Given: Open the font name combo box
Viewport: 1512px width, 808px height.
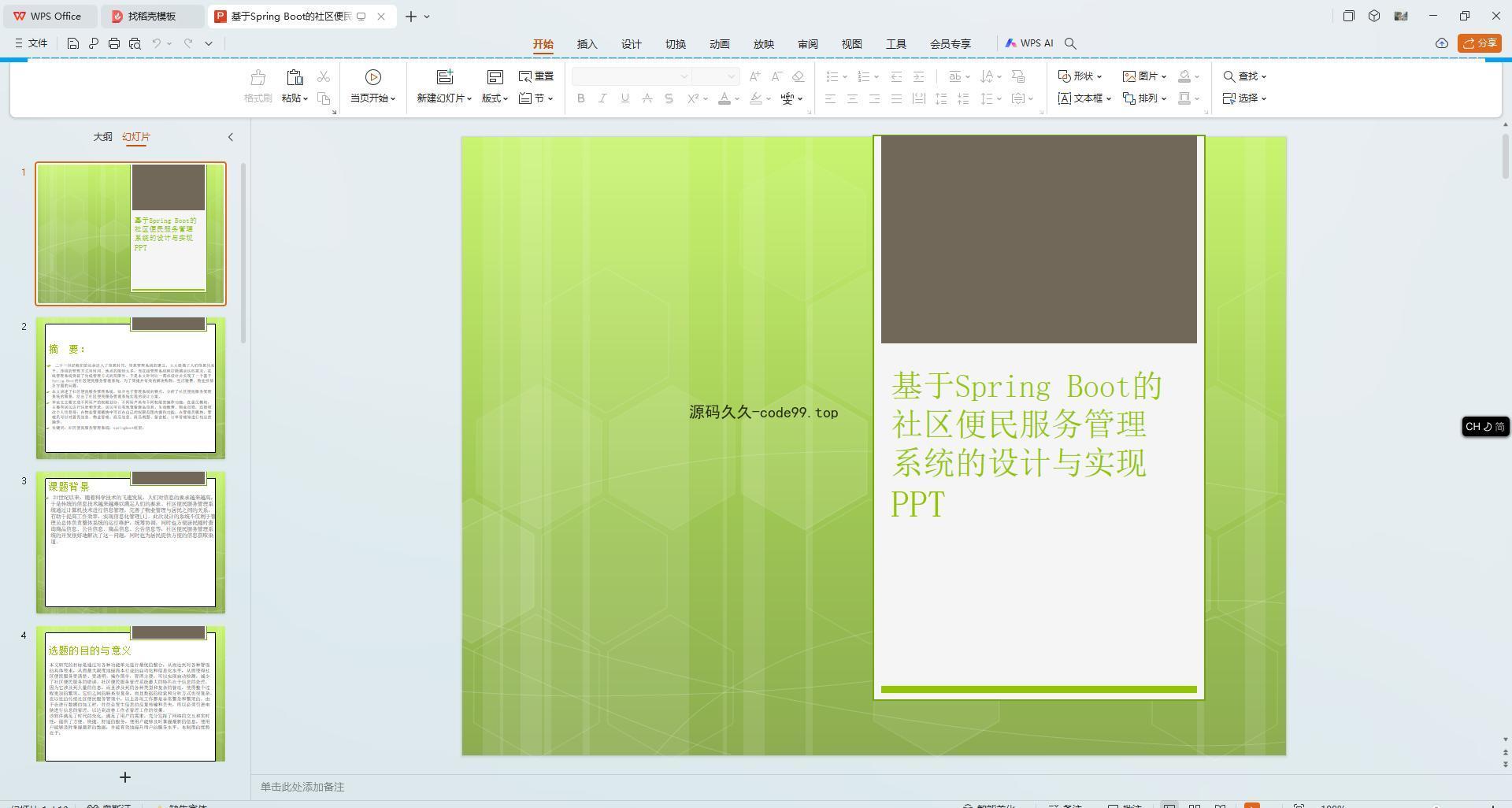Looking at the screenshot, I should (632, 76).
